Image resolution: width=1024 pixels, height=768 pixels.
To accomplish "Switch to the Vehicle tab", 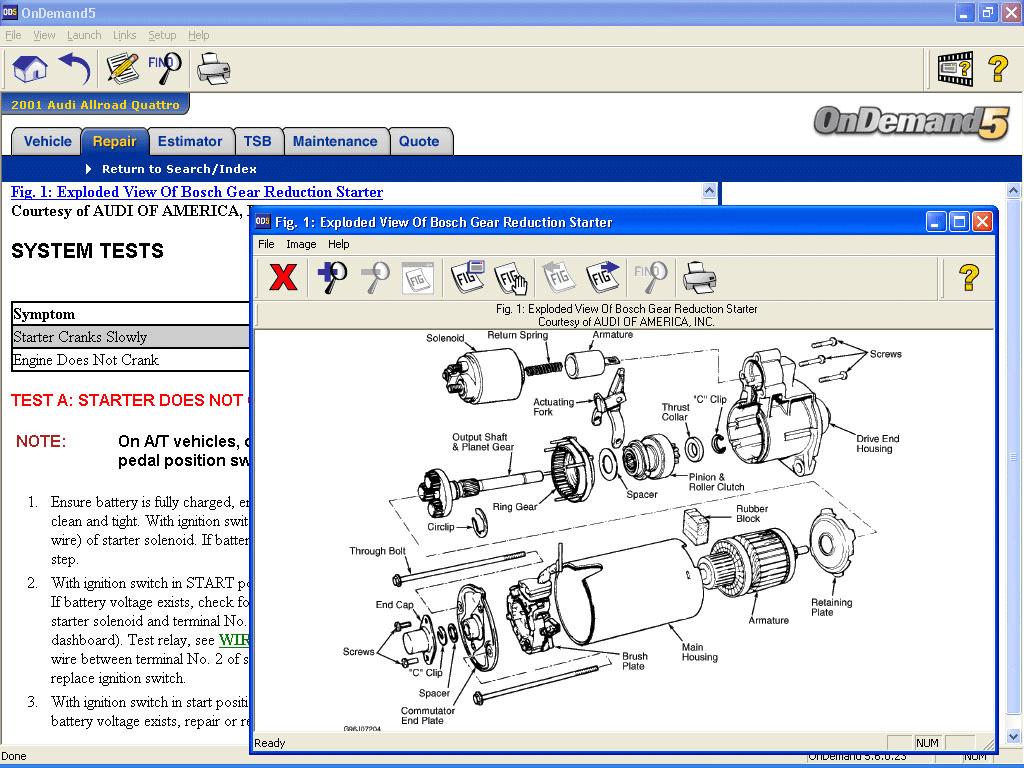I will click(48, 142).
